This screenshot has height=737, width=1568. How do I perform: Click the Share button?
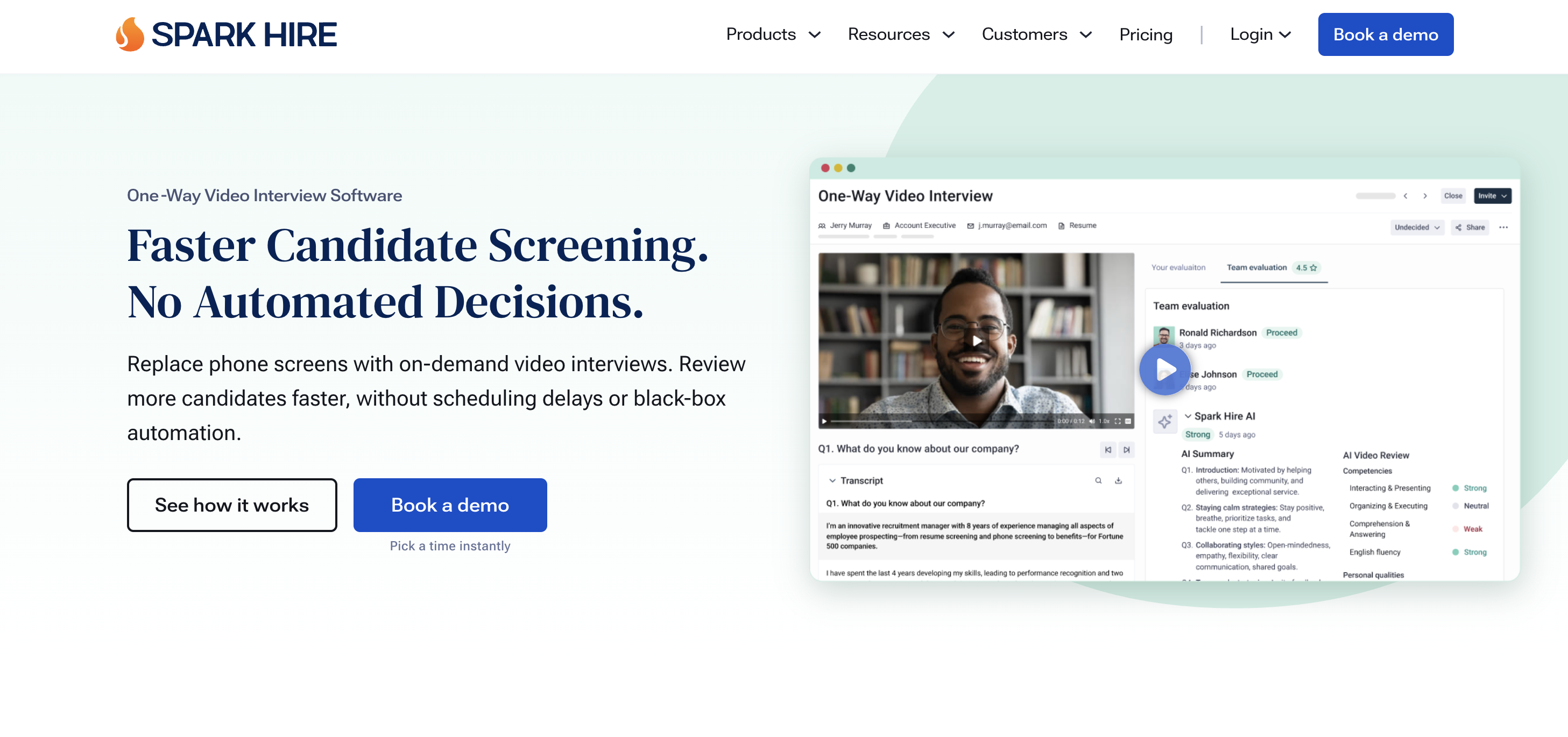1470,228
